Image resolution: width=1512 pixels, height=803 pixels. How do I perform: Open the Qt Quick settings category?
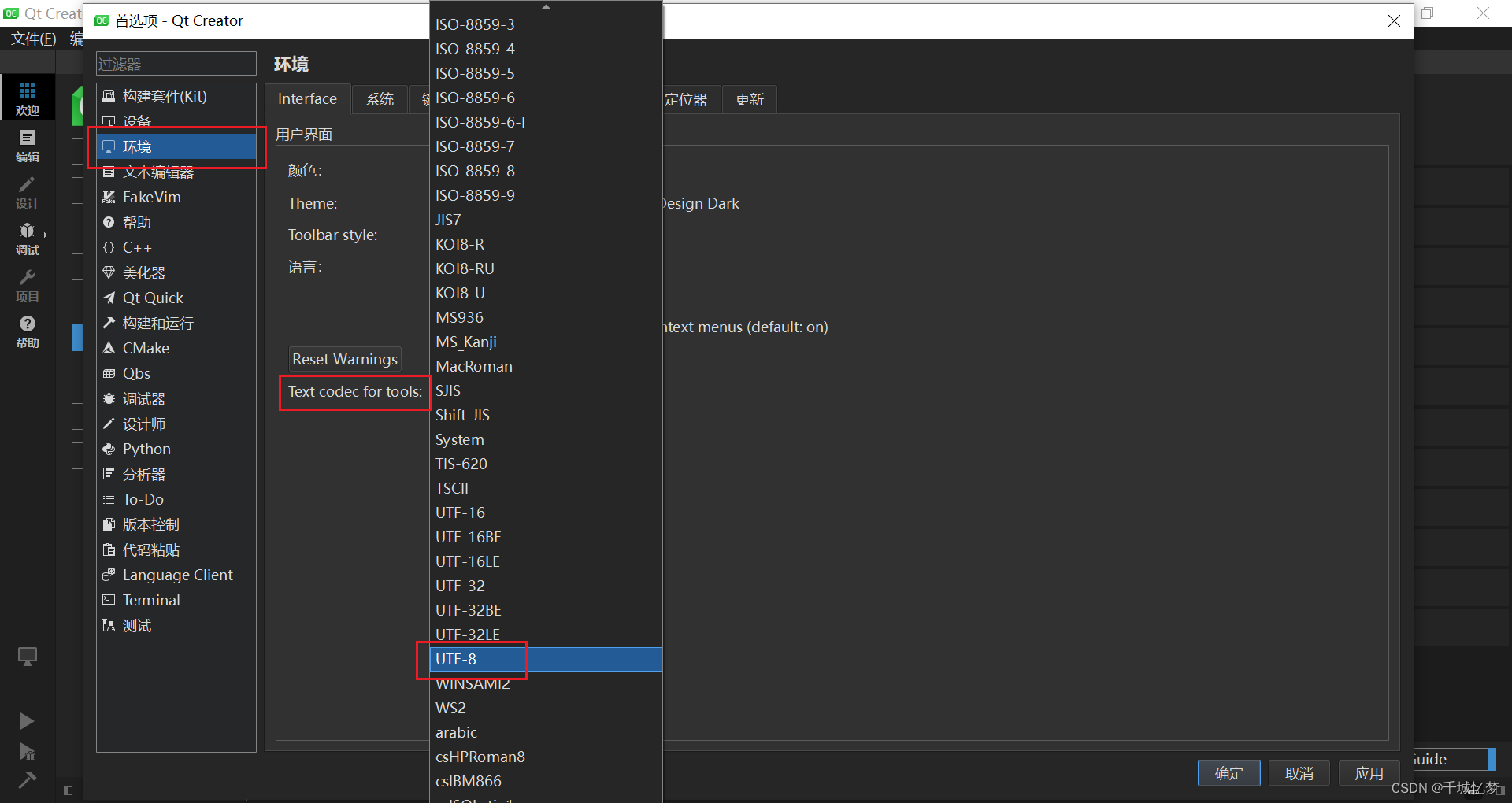[x=176, y=298]
